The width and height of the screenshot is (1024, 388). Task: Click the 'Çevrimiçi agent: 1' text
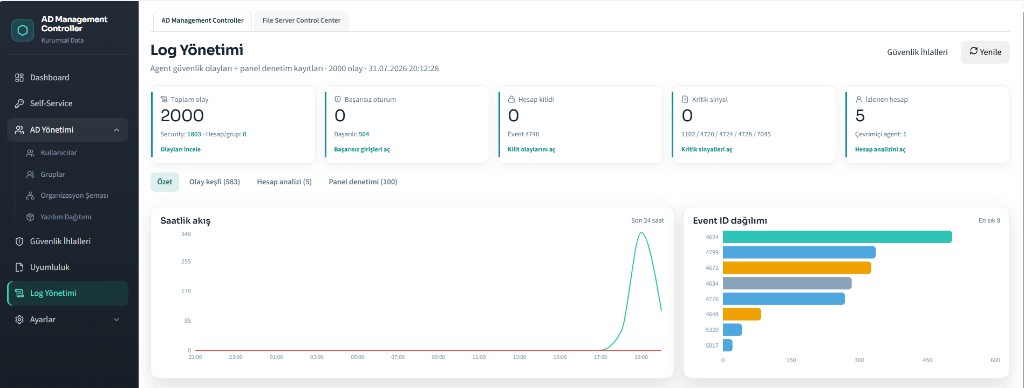(x=881, y=135)
